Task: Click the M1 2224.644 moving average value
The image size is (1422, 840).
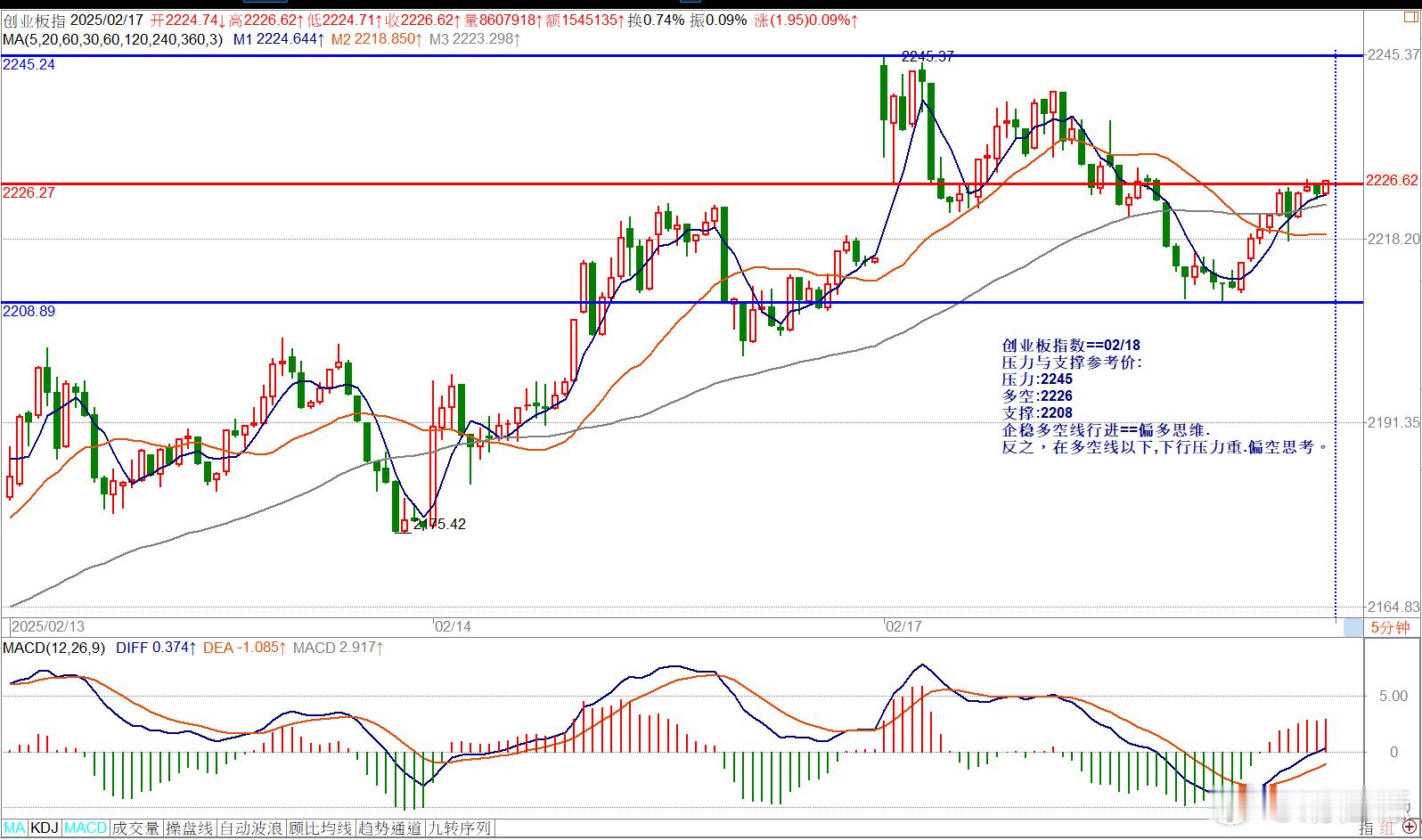Action: (x=278, y=39)
